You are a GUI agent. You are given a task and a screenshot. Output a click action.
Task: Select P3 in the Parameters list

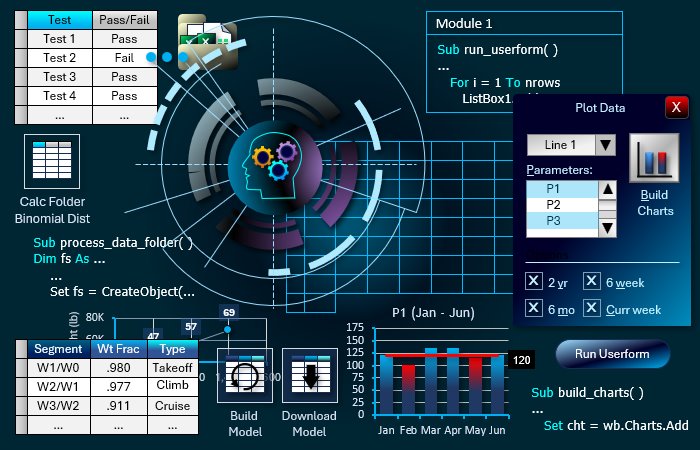tap(560, 221)
